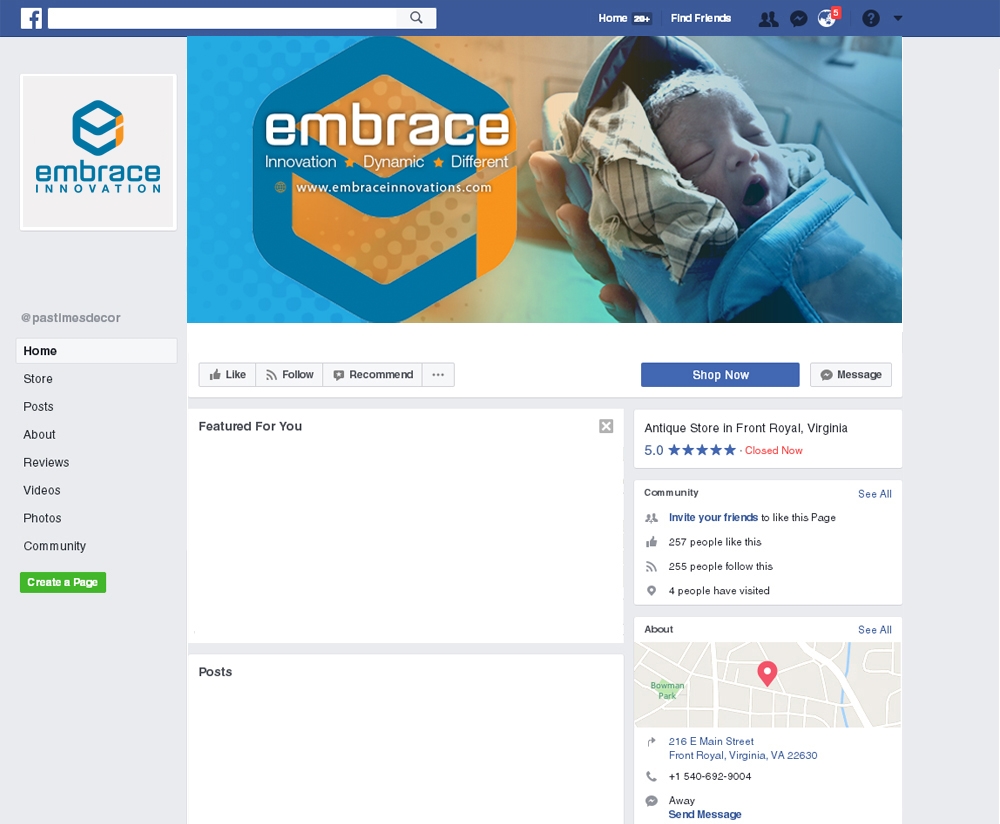Click the Send Message link
The height and width of the screenshot is (824, 1000).
click(x=705, y=814)
